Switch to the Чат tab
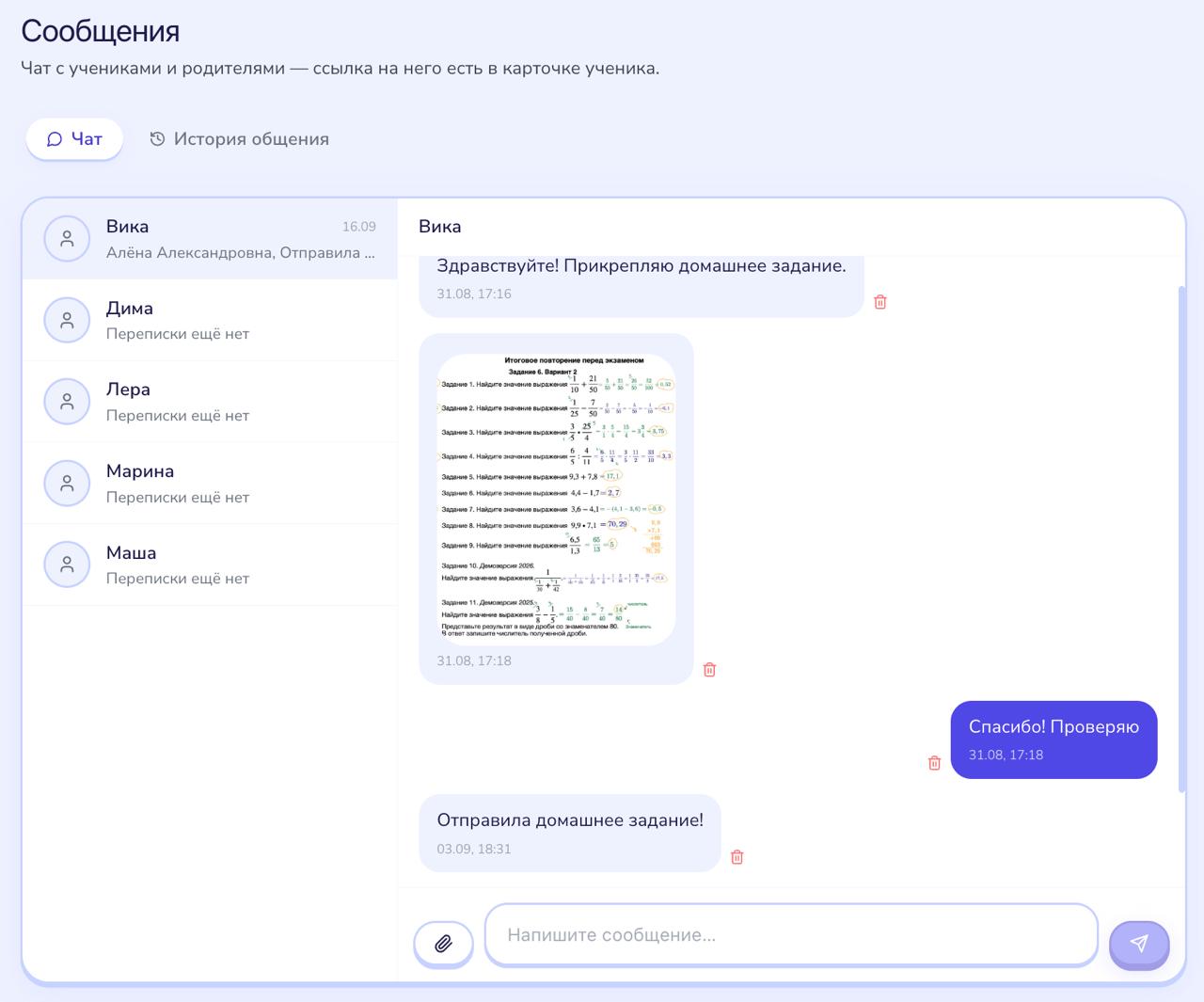The height and width of the screenshot is (1002, 1204). point(74,139)
